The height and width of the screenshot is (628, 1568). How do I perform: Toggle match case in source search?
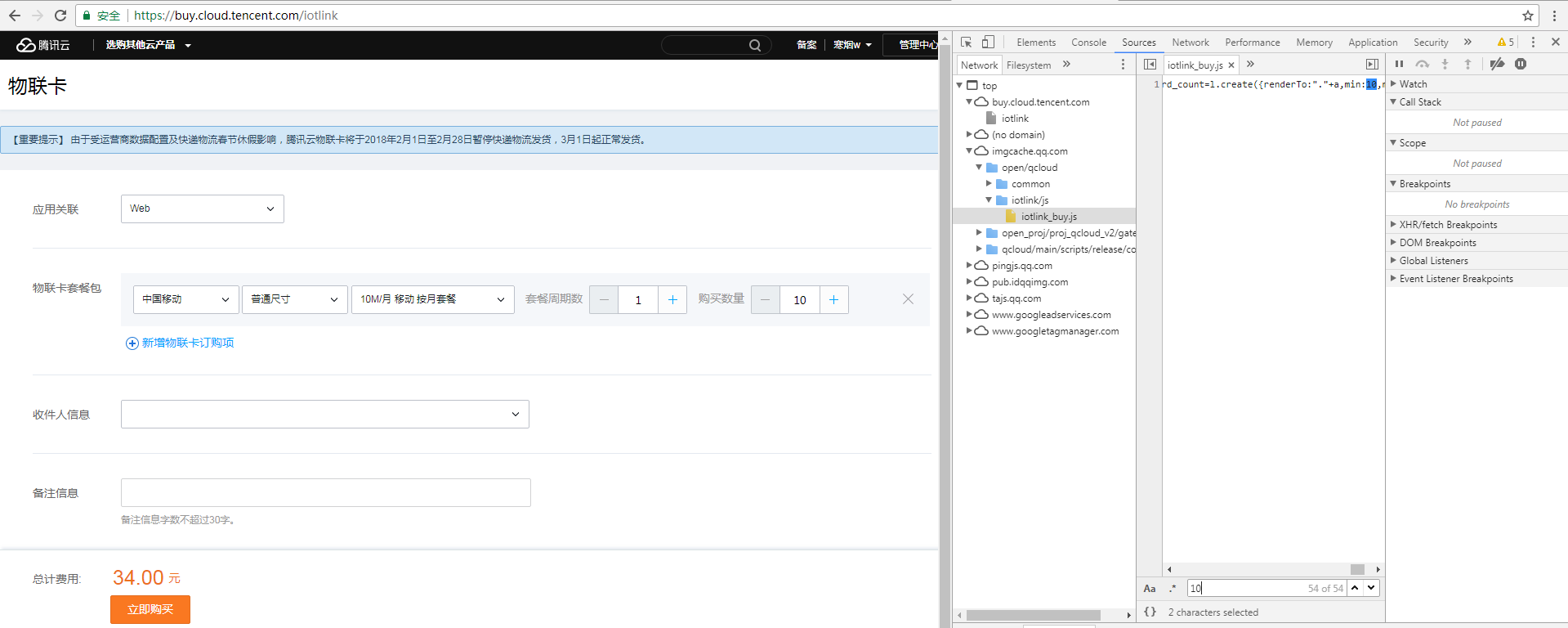pyautogui.click(x=1150, y=589)
